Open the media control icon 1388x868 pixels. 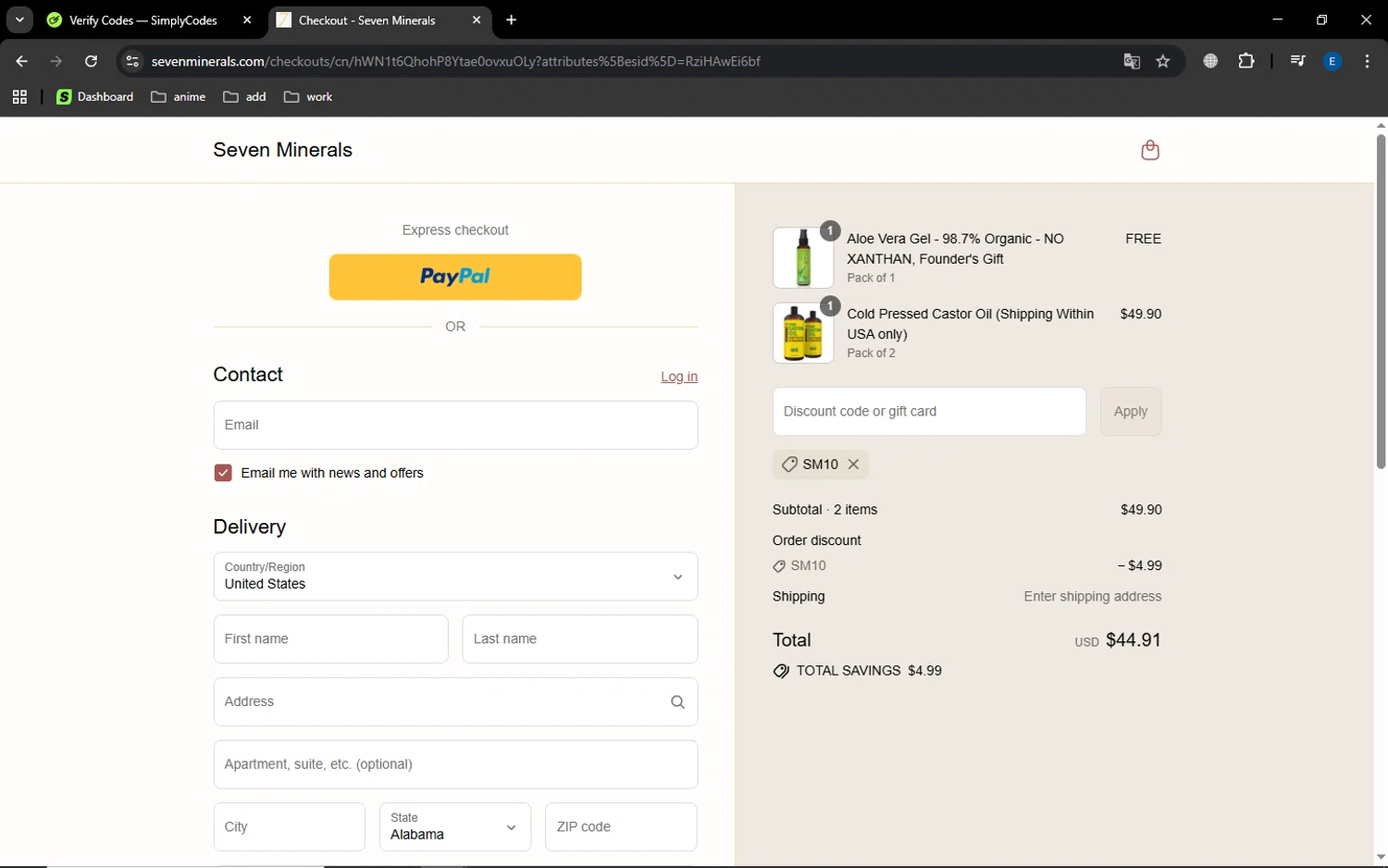pos(1297,61)
